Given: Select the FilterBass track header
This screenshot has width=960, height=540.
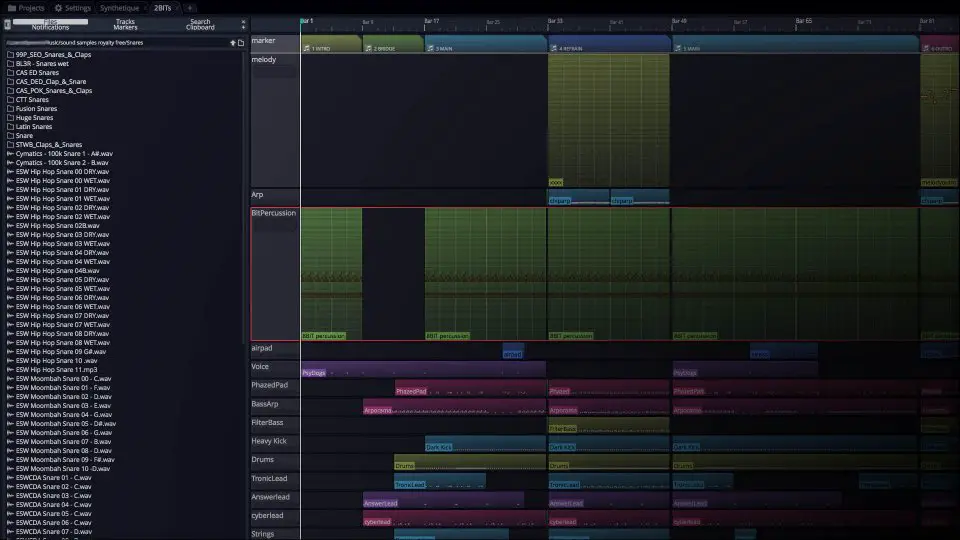Looking at the screenshot, I should (274, 424).
